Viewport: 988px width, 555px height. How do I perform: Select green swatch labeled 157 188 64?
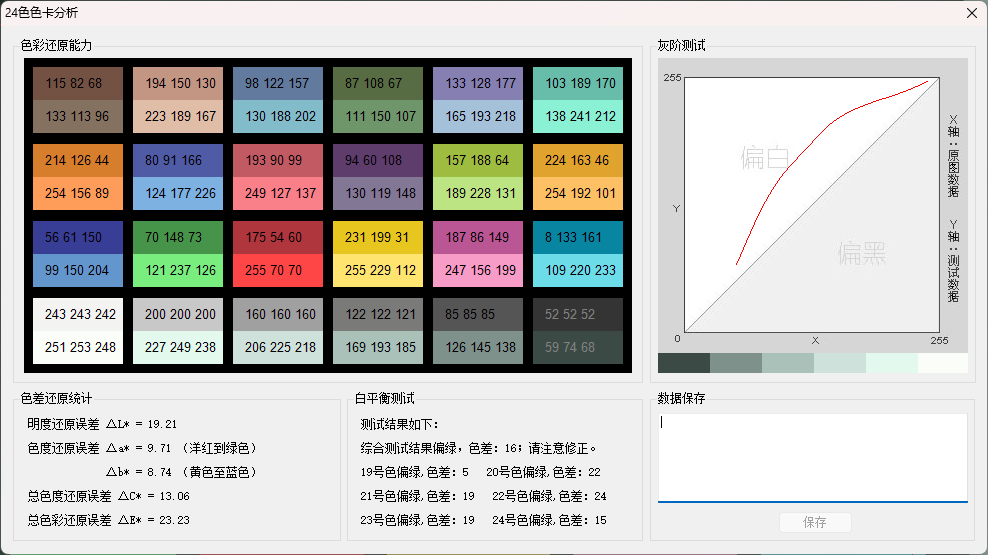[478, 160]
